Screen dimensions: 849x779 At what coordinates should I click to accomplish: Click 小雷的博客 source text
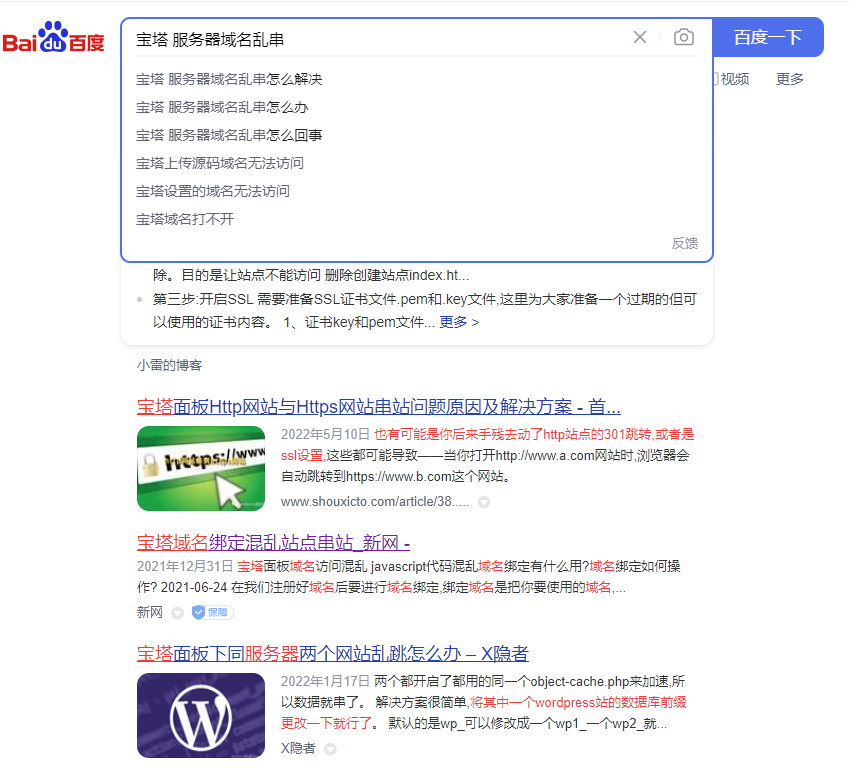point(169,365)
